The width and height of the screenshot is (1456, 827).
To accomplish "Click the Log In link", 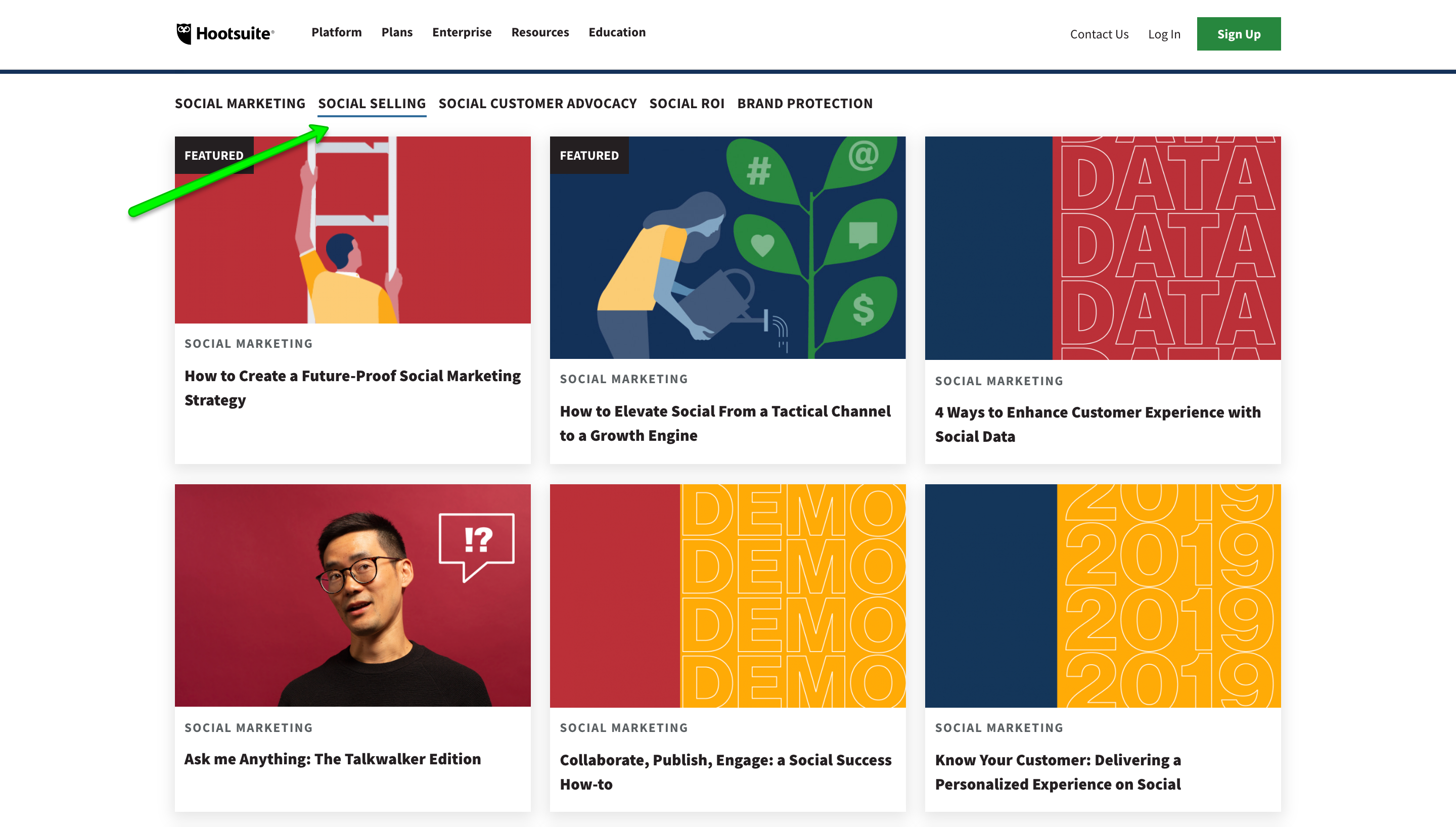I will point(1164,34).
